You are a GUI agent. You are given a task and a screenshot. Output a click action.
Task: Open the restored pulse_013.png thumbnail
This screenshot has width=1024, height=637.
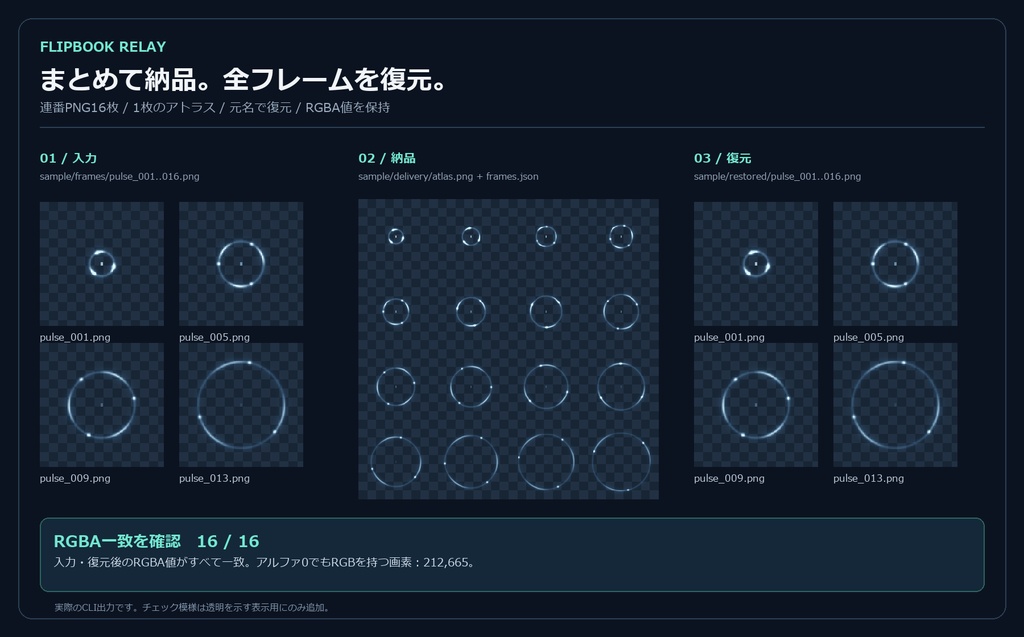coord(895,405)
